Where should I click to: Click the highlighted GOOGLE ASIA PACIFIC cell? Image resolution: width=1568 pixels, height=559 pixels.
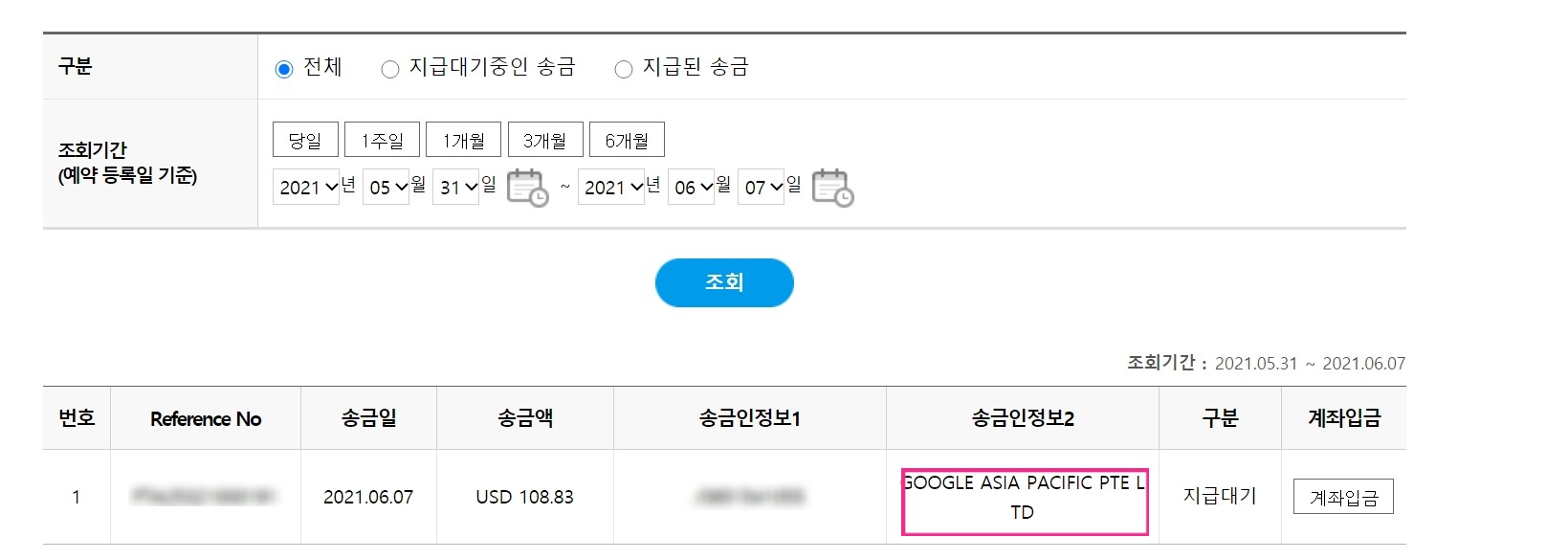pos(1024,497)
